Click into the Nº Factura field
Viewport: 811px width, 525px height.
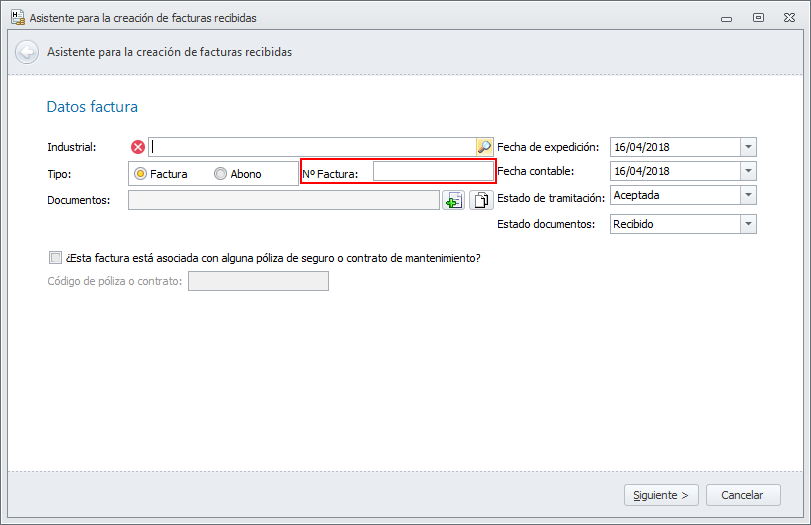[x=433, y=171]
